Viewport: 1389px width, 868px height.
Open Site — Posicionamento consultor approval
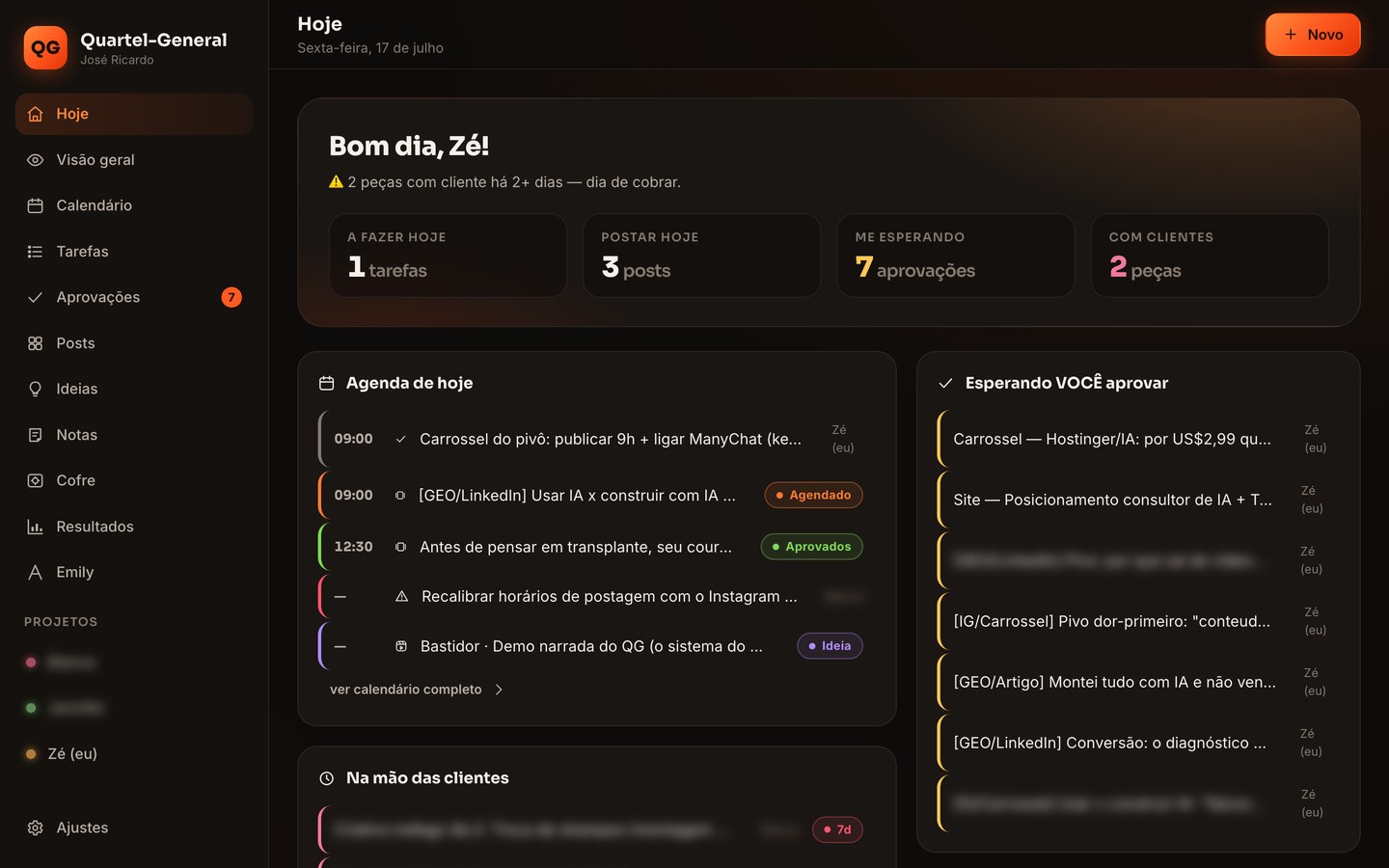point(1138,500)
